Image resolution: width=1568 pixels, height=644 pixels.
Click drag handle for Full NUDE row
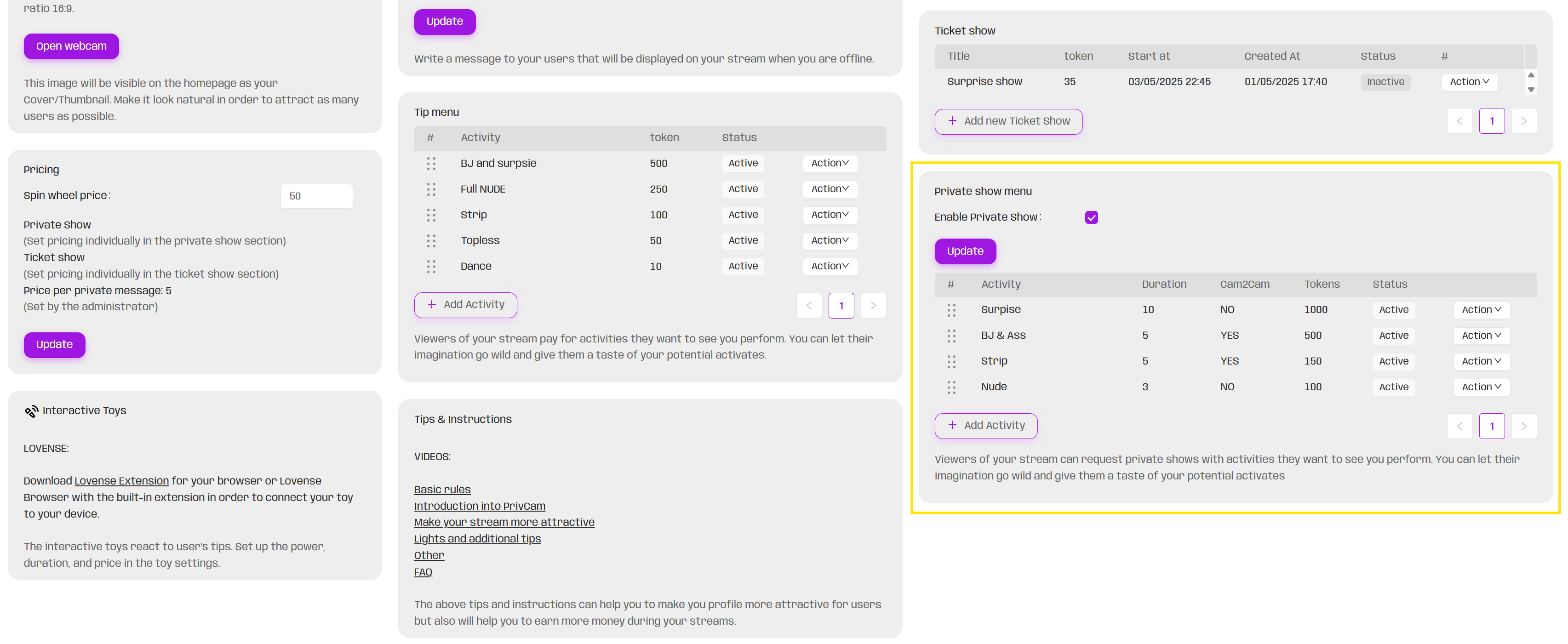431,189
